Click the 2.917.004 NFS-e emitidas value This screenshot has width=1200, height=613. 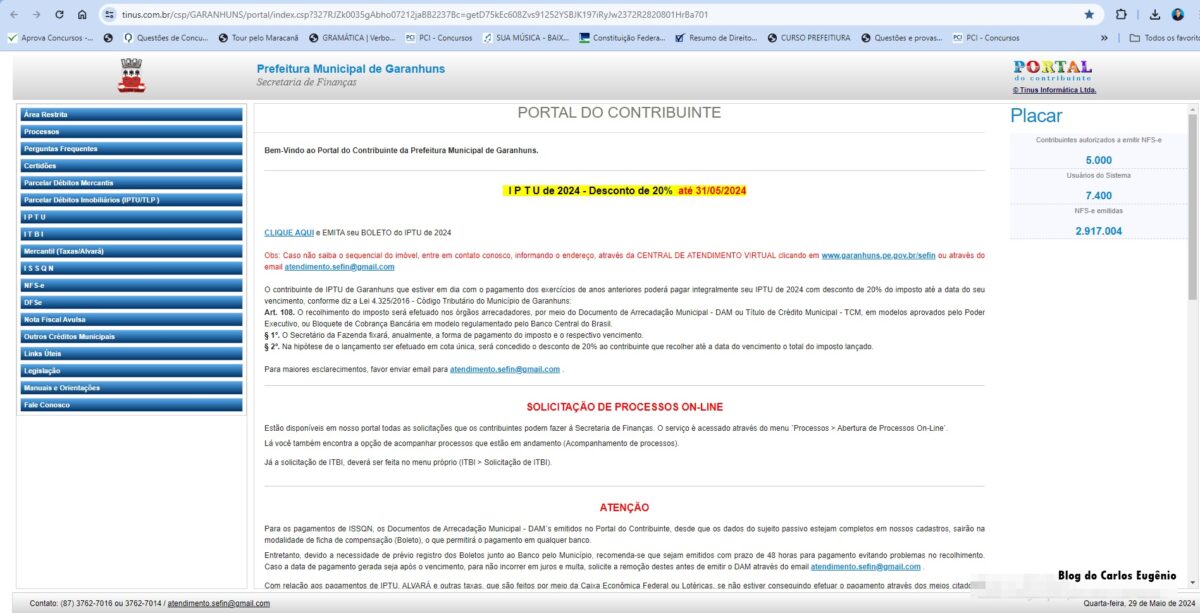coord(1098,231)
